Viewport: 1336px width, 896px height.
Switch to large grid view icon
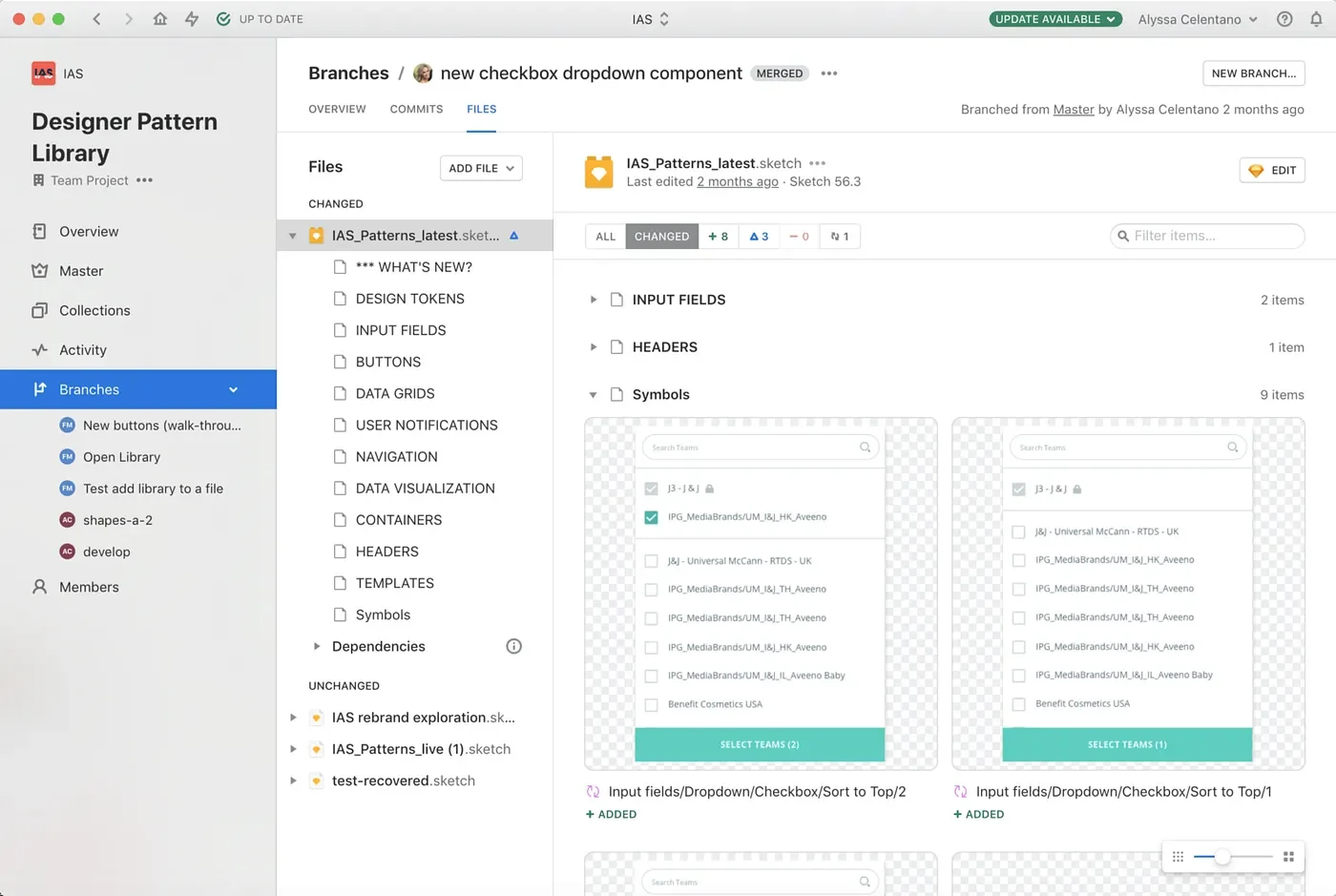(x=1288, y=857)
